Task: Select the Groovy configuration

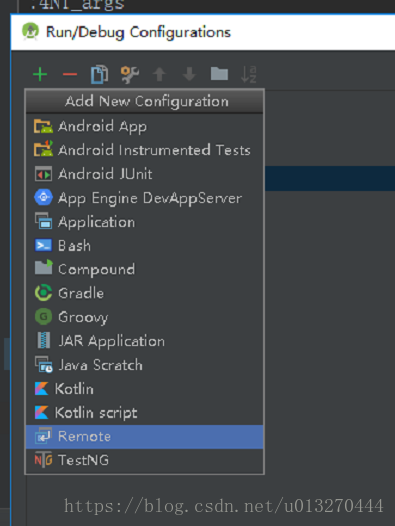Action: (145, 317)
